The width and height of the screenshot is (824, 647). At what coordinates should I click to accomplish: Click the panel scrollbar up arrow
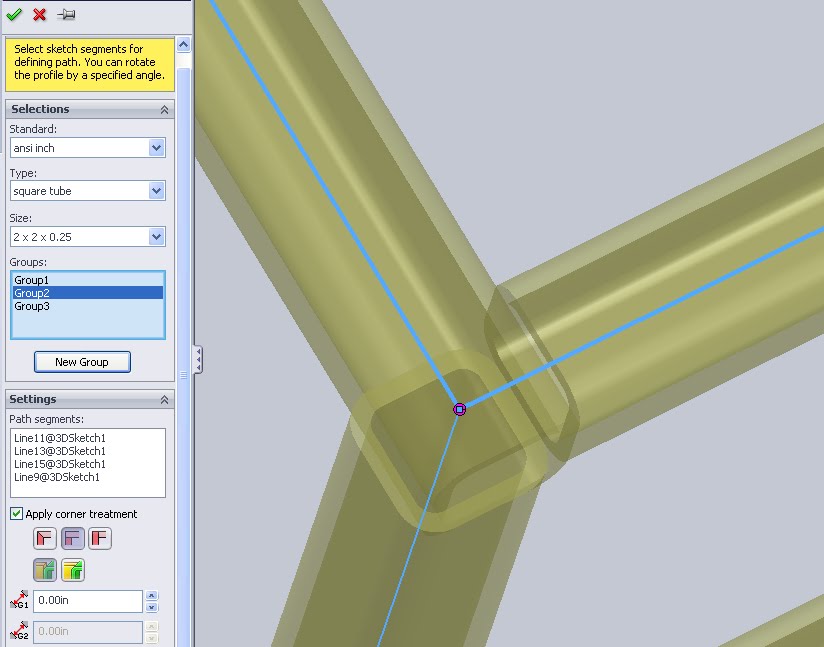pyautogui.click(x=183, y=45)
